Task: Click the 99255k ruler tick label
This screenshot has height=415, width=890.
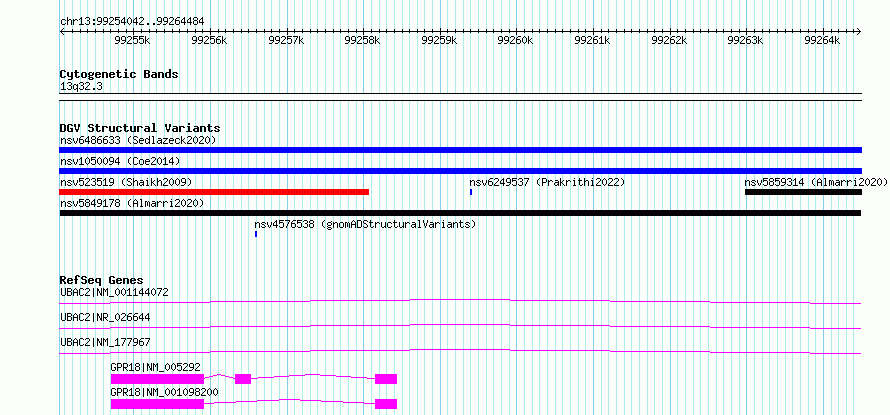Action: [132, 40]
